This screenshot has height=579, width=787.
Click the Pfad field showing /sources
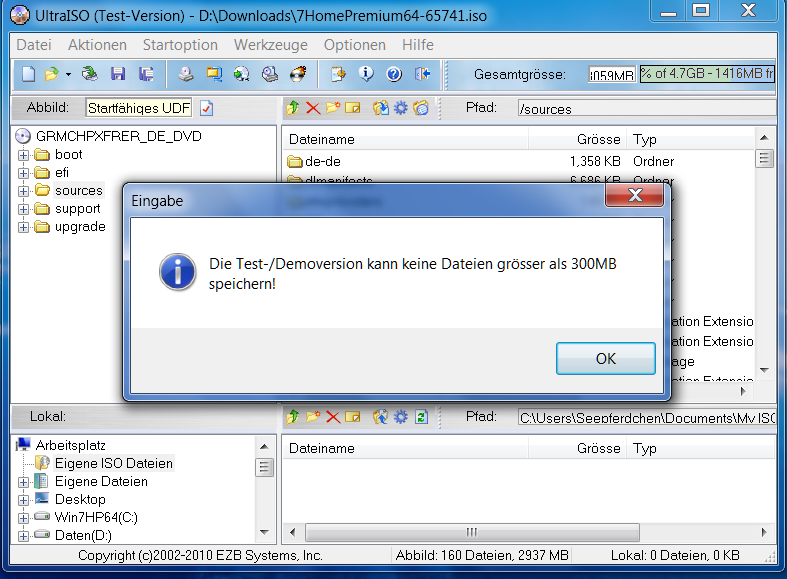coord(647,108)
